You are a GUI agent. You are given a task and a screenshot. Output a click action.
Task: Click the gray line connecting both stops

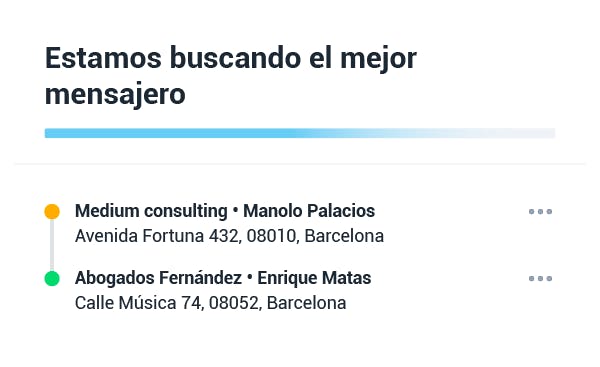click(x=52, y=245)
